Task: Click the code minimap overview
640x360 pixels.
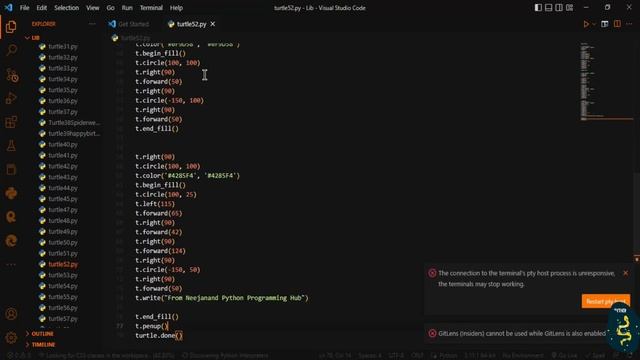Action: coord(606,82)
